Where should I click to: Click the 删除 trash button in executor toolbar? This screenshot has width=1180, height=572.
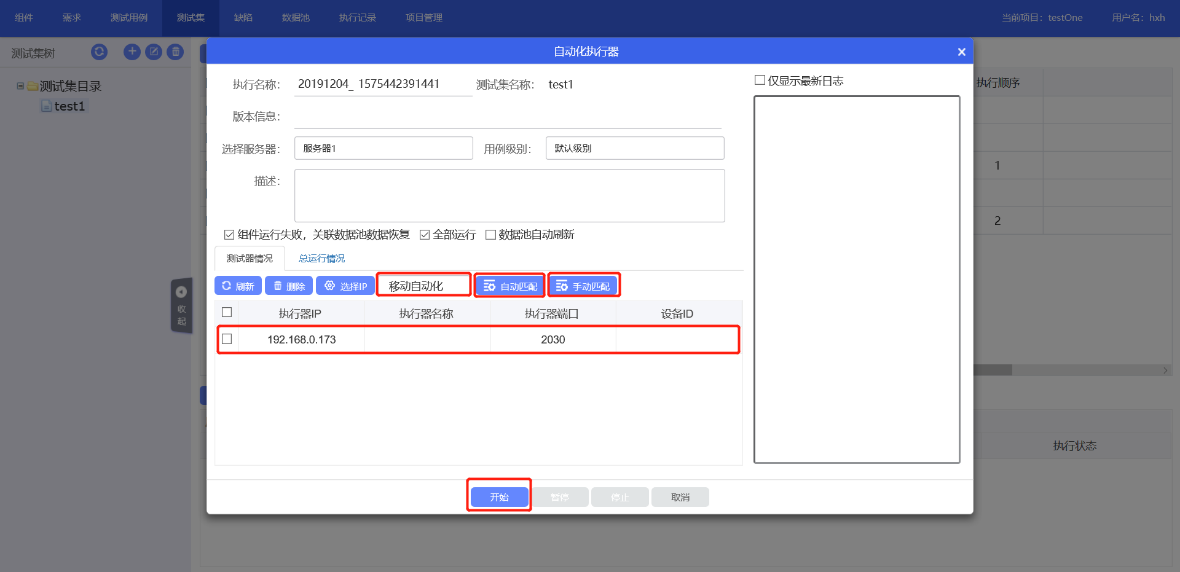[x=289, y=286]
